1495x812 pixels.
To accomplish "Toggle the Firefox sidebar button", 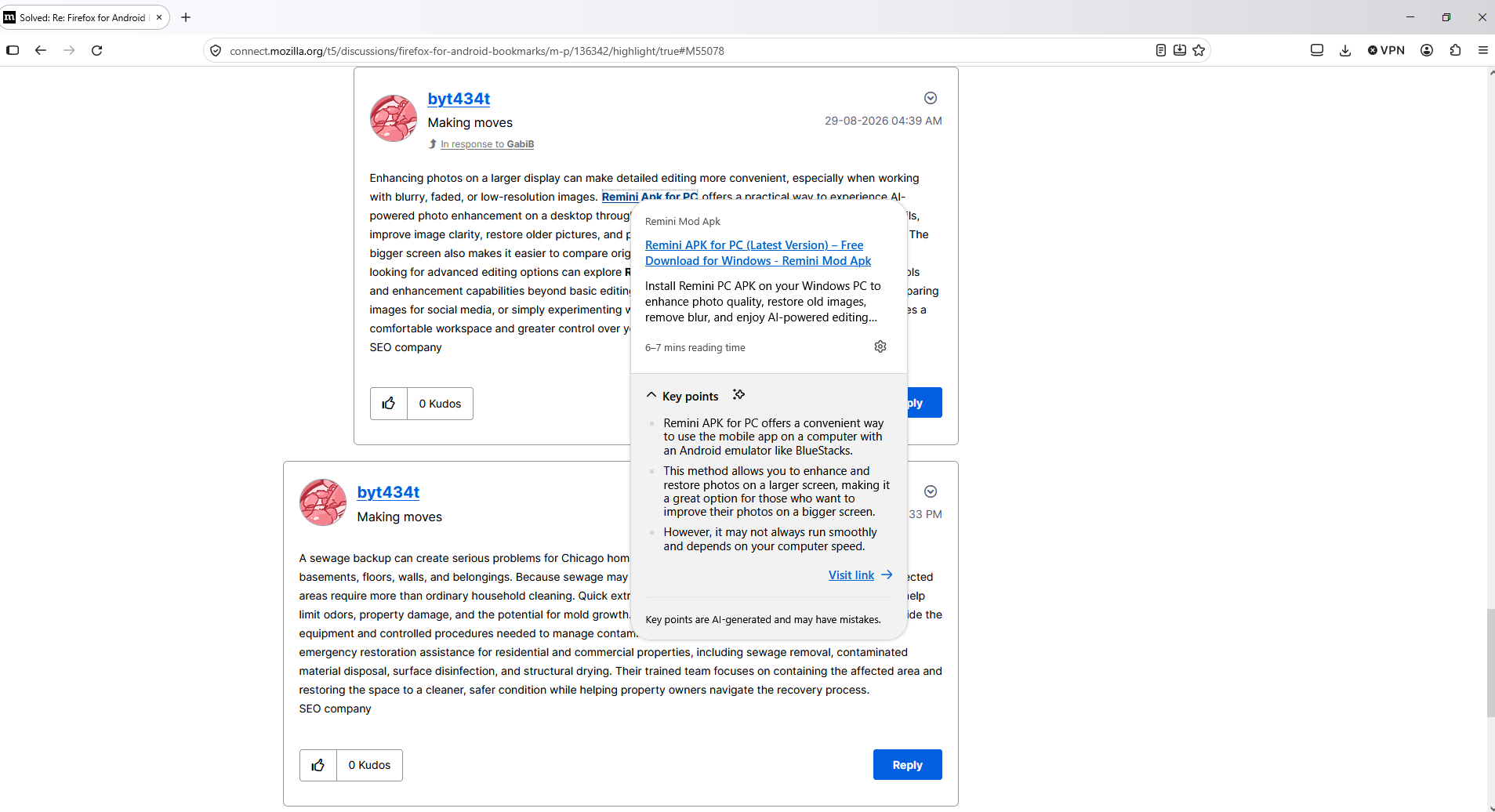I will pyautogui.click(x=13, y=50).
